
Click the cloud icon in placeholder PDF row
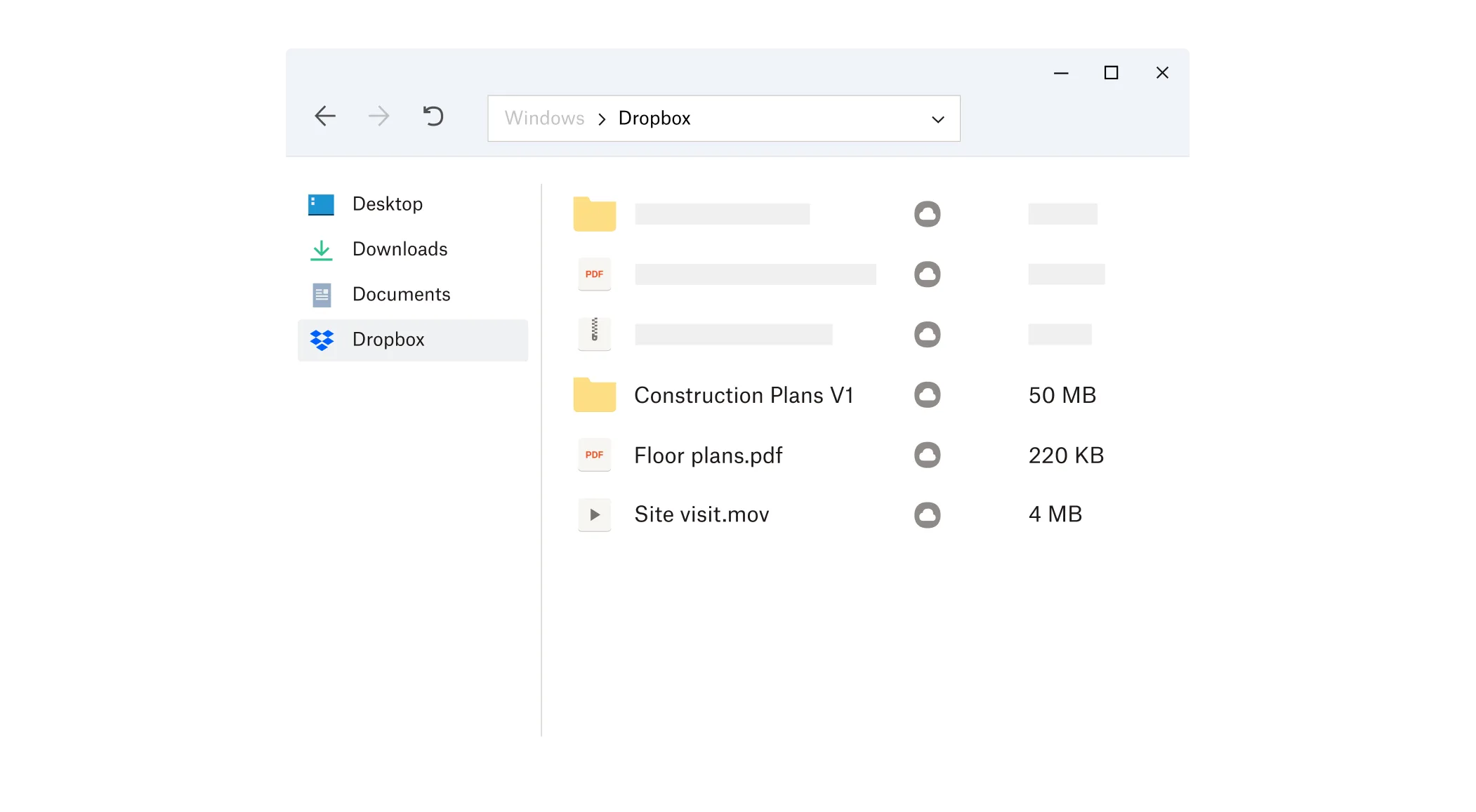[927, 274]
